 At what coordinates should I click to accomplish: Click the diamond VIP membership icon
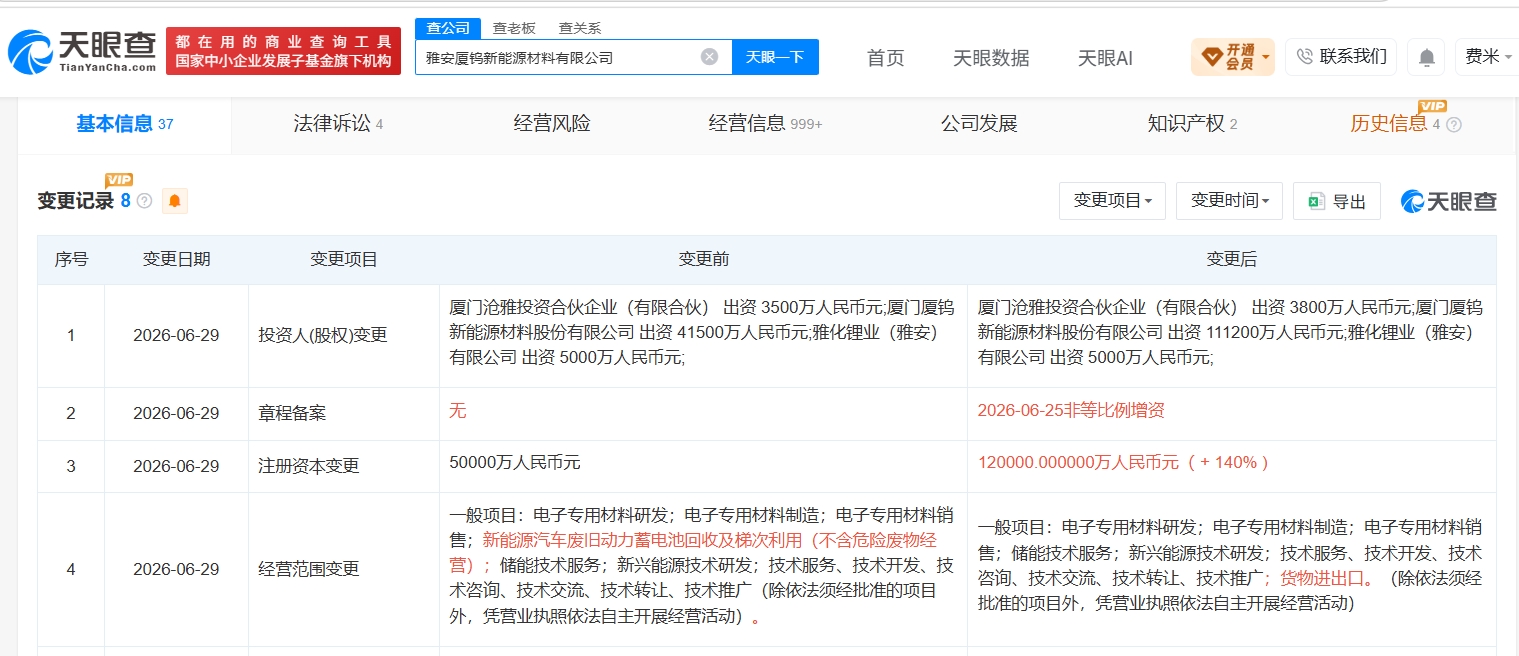click(1210, 57)
